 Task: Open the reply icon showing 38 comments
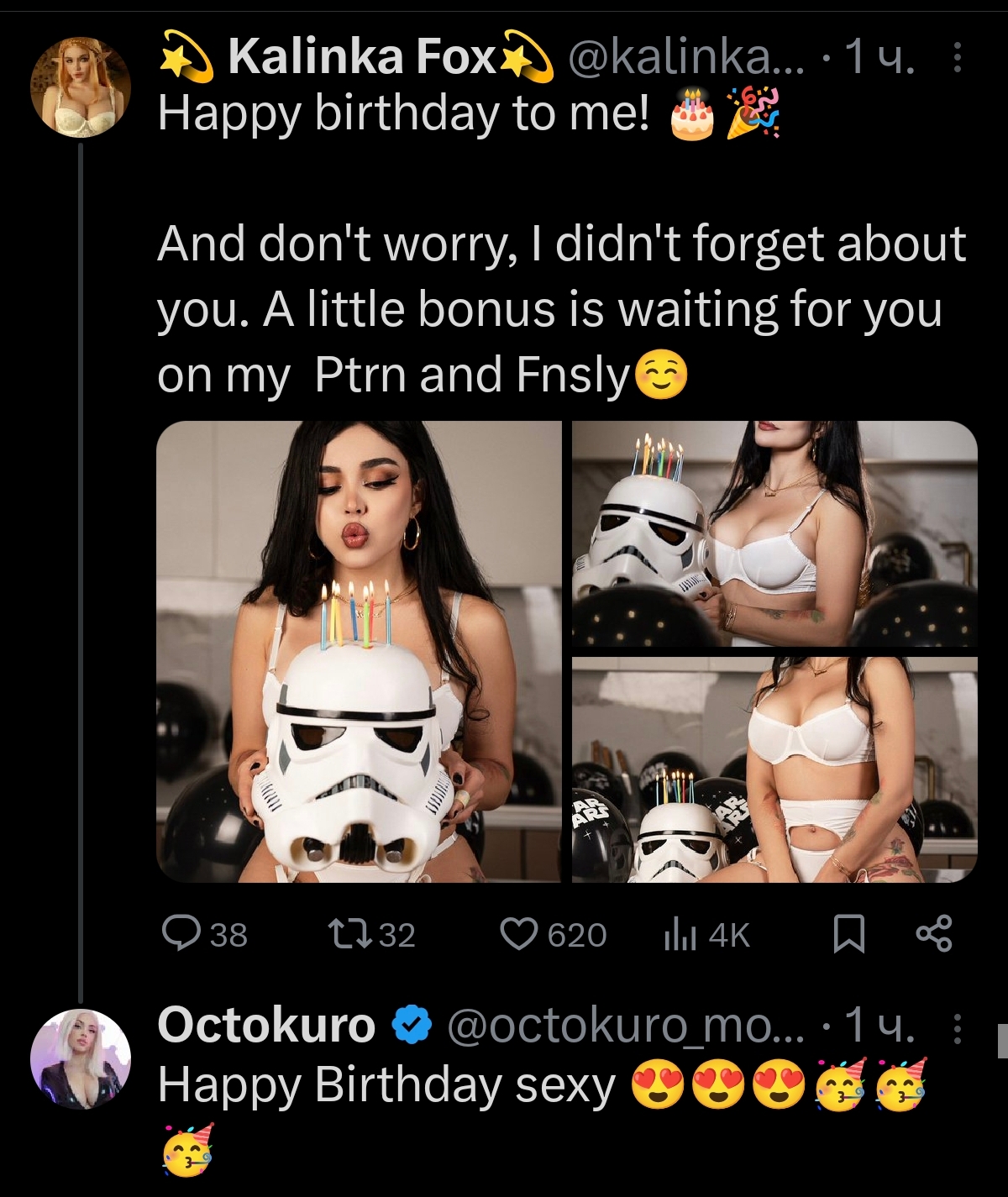point(179,933)
